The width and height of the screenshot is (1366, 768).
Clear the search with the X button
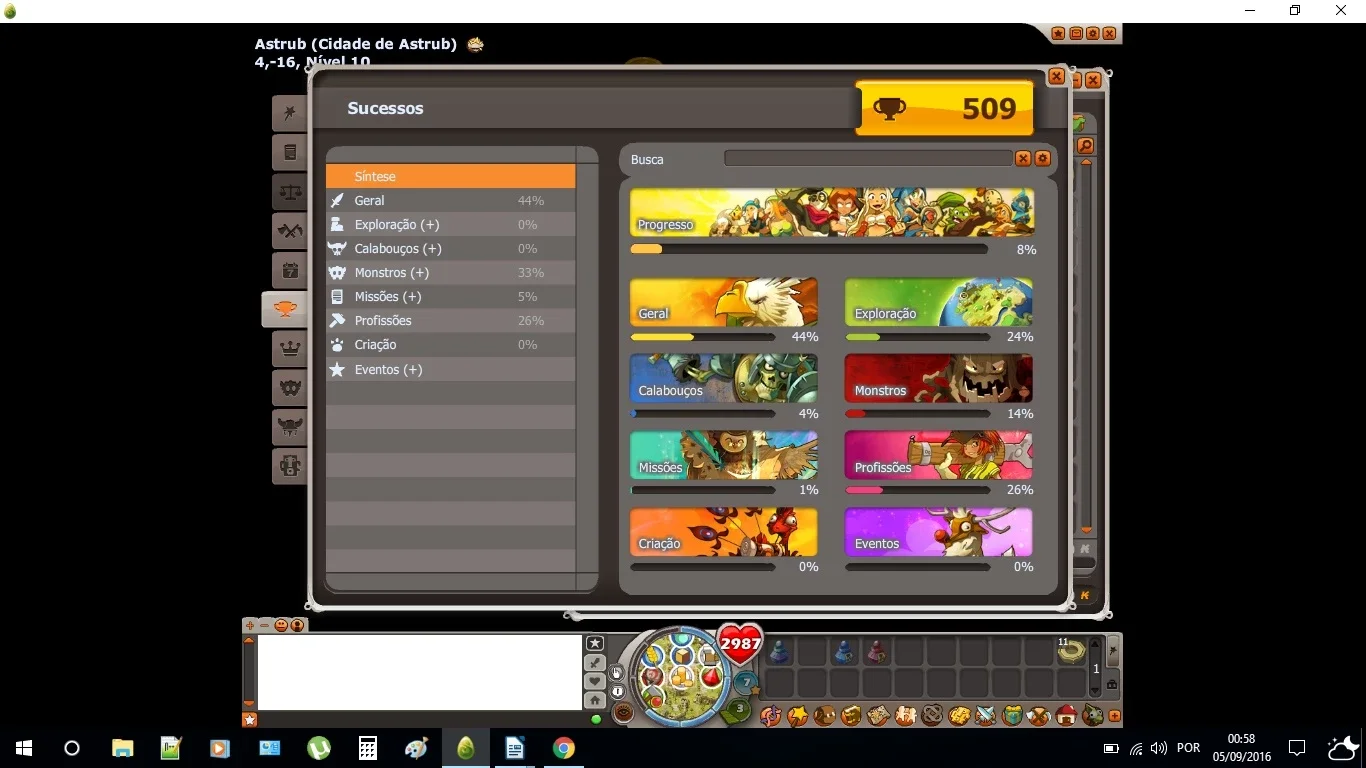[1023, 159]
